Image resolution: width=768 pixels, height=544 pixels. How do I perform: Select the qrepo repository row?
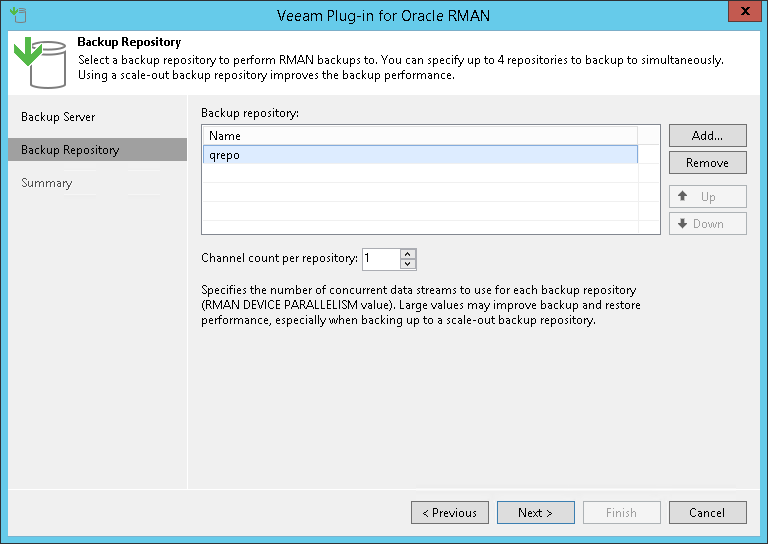420,155
